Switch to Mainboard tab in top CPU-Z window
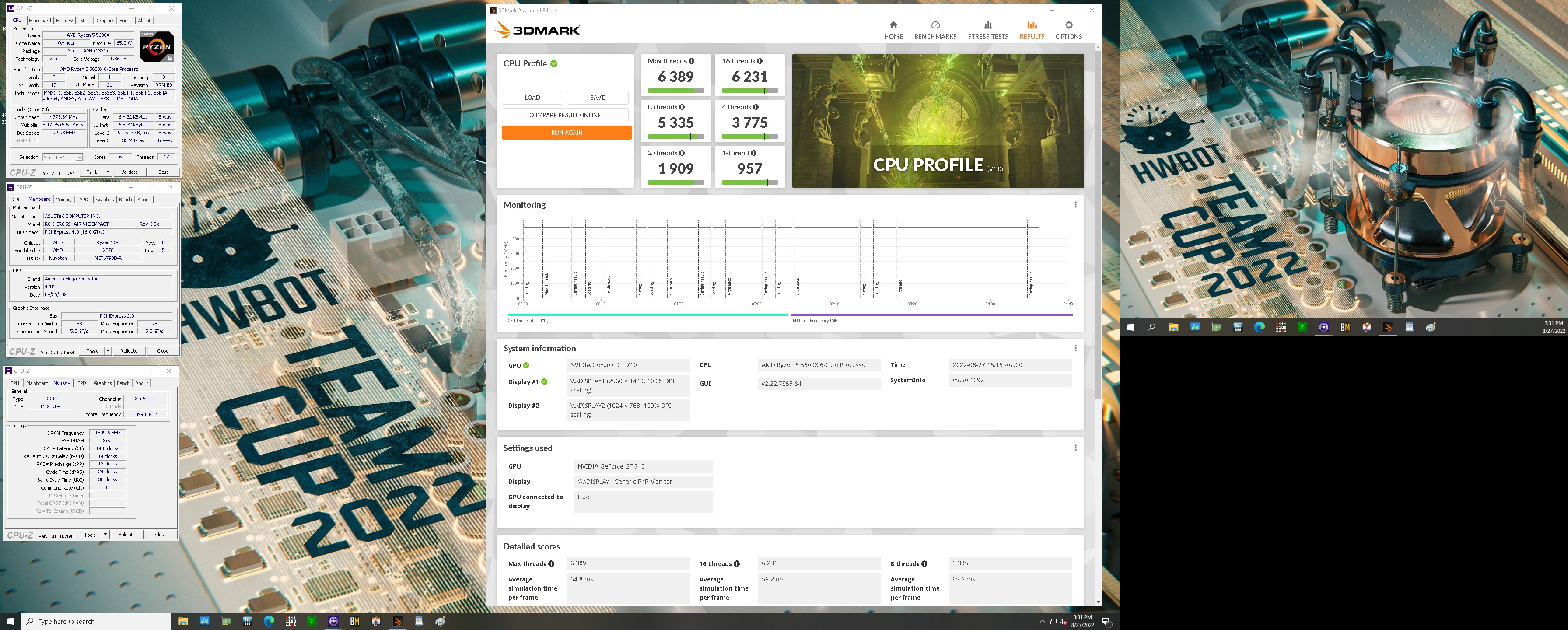 point(40,21)
